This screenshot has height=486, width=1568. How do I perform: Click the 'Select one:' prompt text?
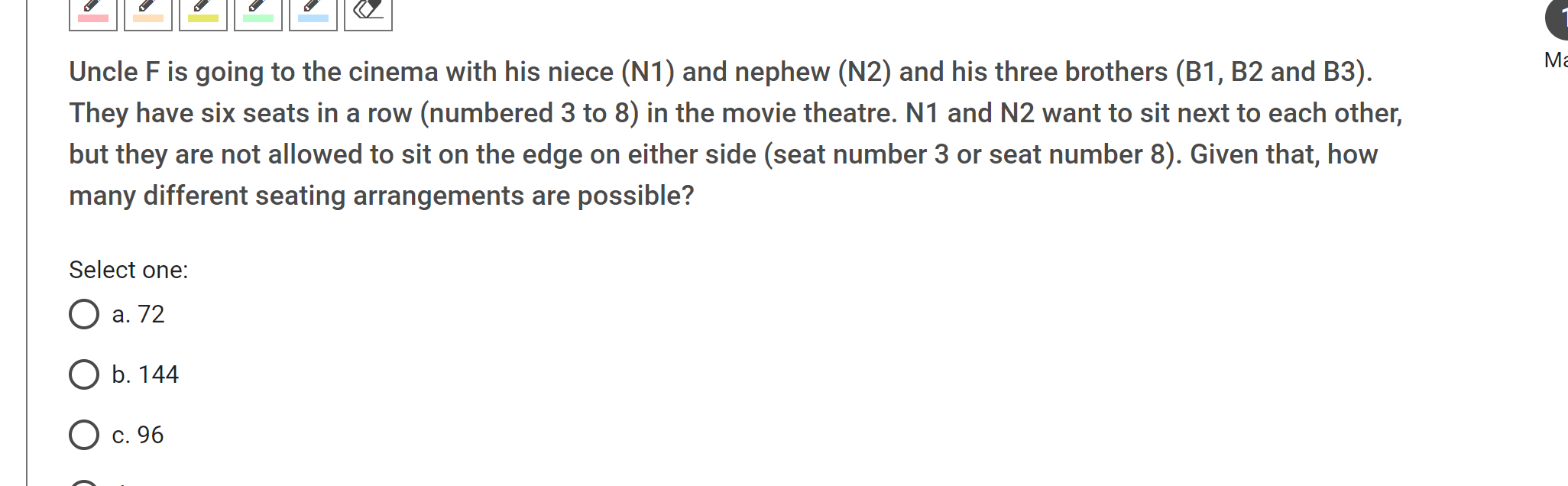[128, 269]
